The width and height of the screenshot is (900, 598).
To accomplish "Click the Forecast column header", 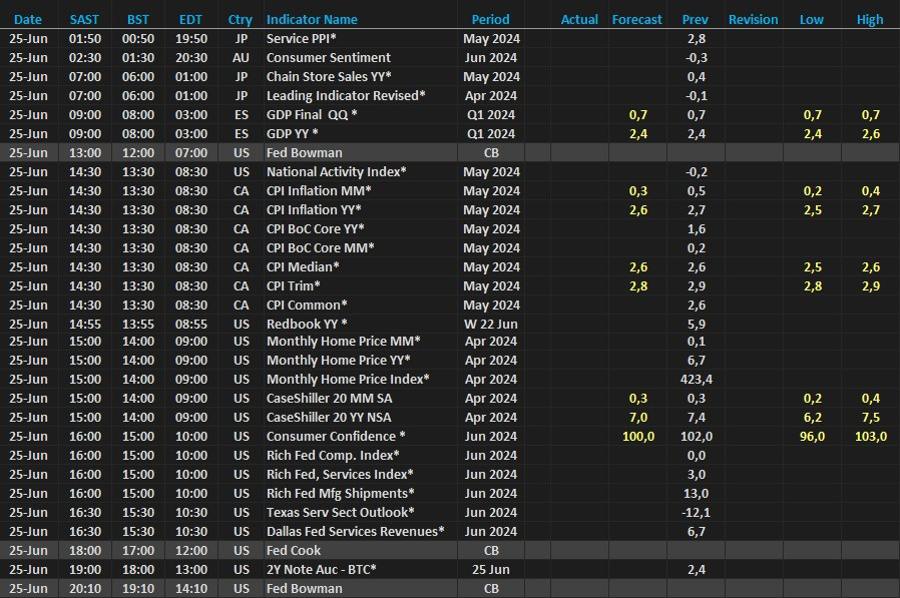I will [x=637, y=20].
